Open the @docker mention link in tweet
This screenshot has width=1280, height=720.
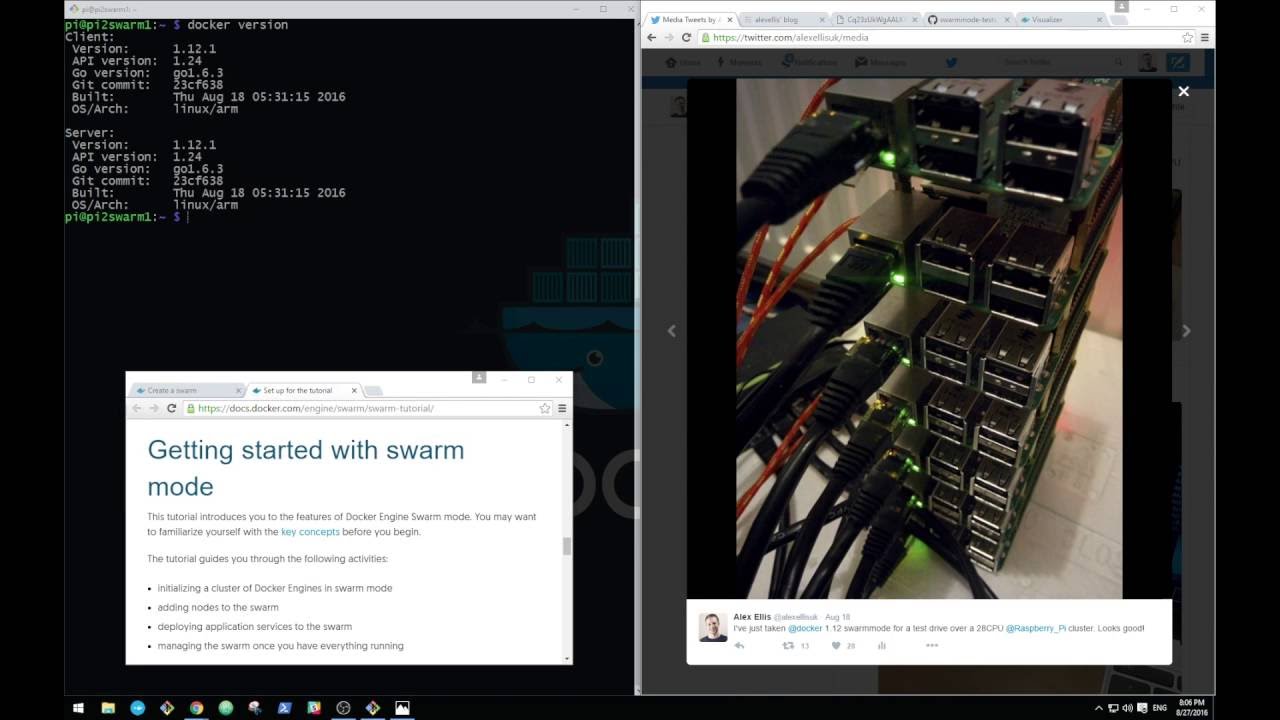(805, 629)
